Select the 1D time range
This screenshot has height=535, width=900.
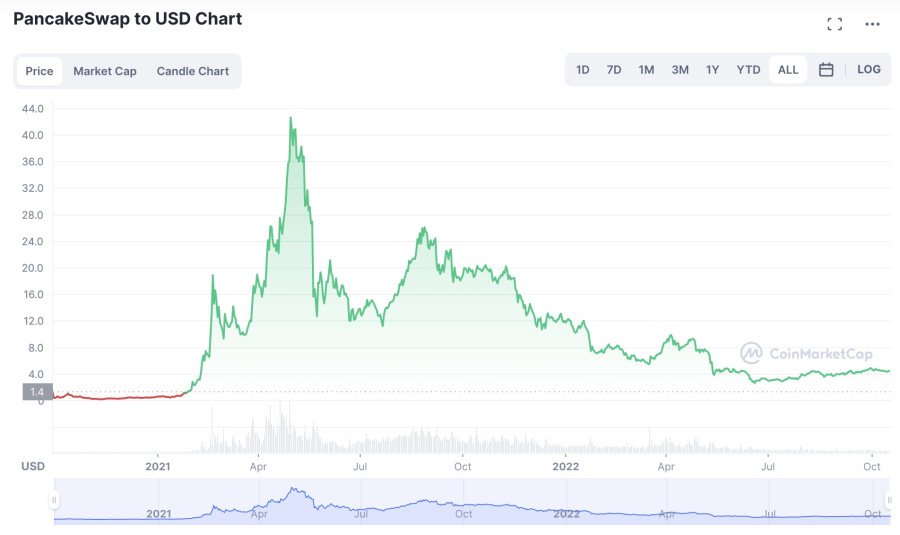583,70
